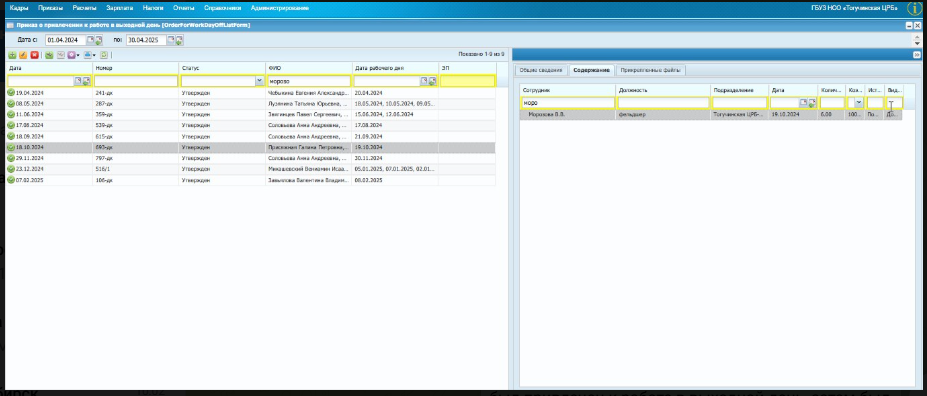Click green status icon of row 07.02.2025
This screenshot has height=396, width=927.
point(11,180)
